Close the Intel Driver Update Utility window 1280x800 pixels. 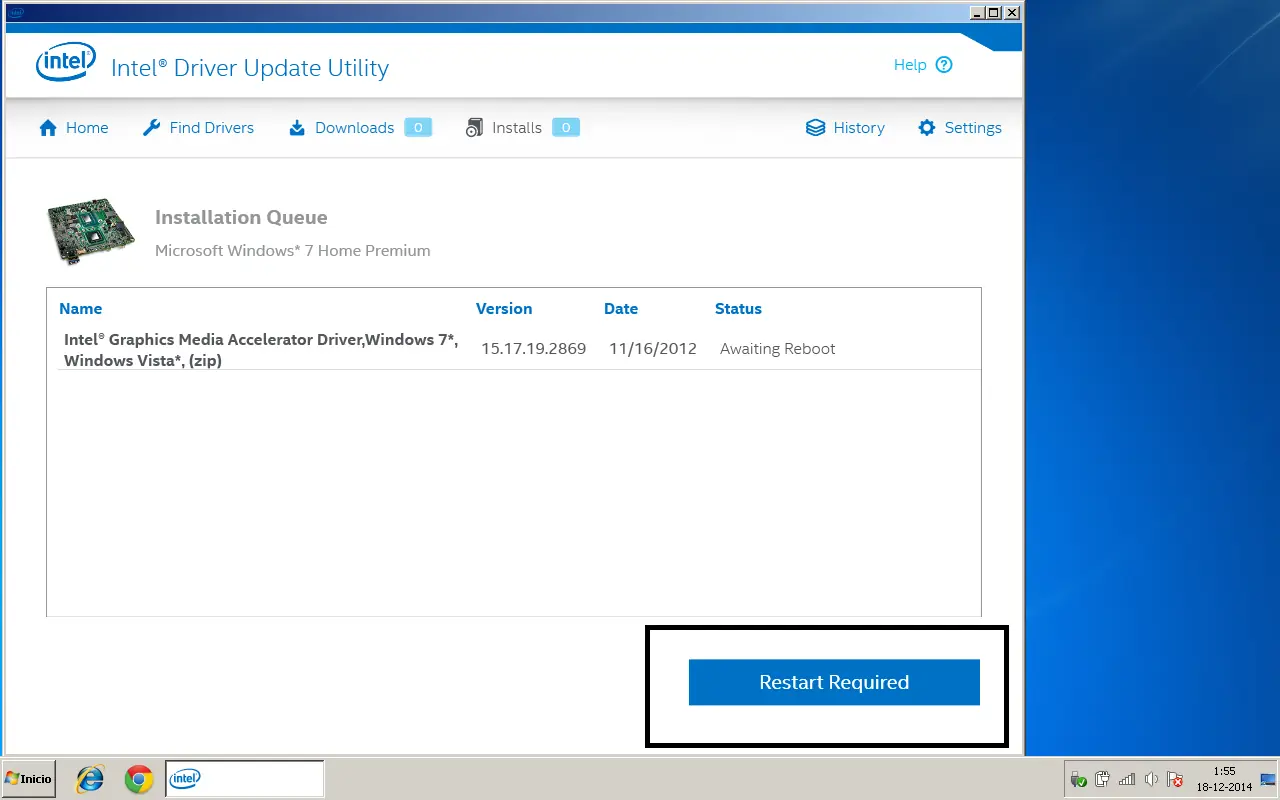point(1012,12)
